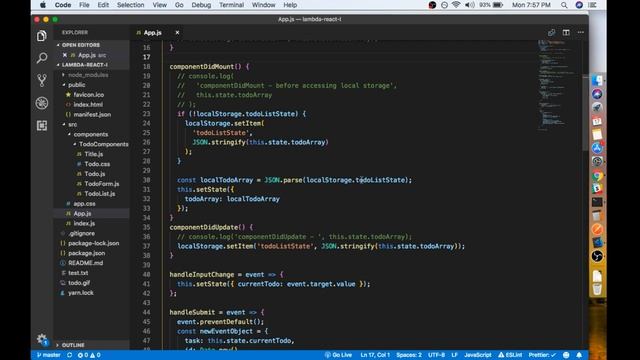
Task: Collapse the src folder
Action: pyautogui.click(x=73, y=124)
